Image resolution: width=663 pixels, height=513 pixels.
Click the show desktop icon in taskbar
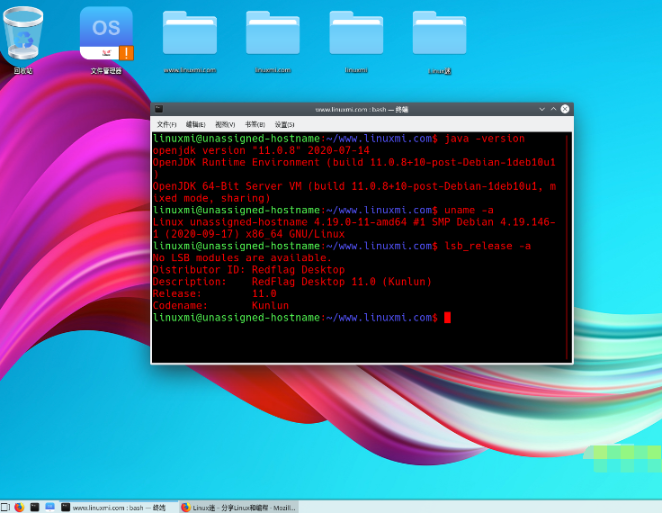coord(5,507)
